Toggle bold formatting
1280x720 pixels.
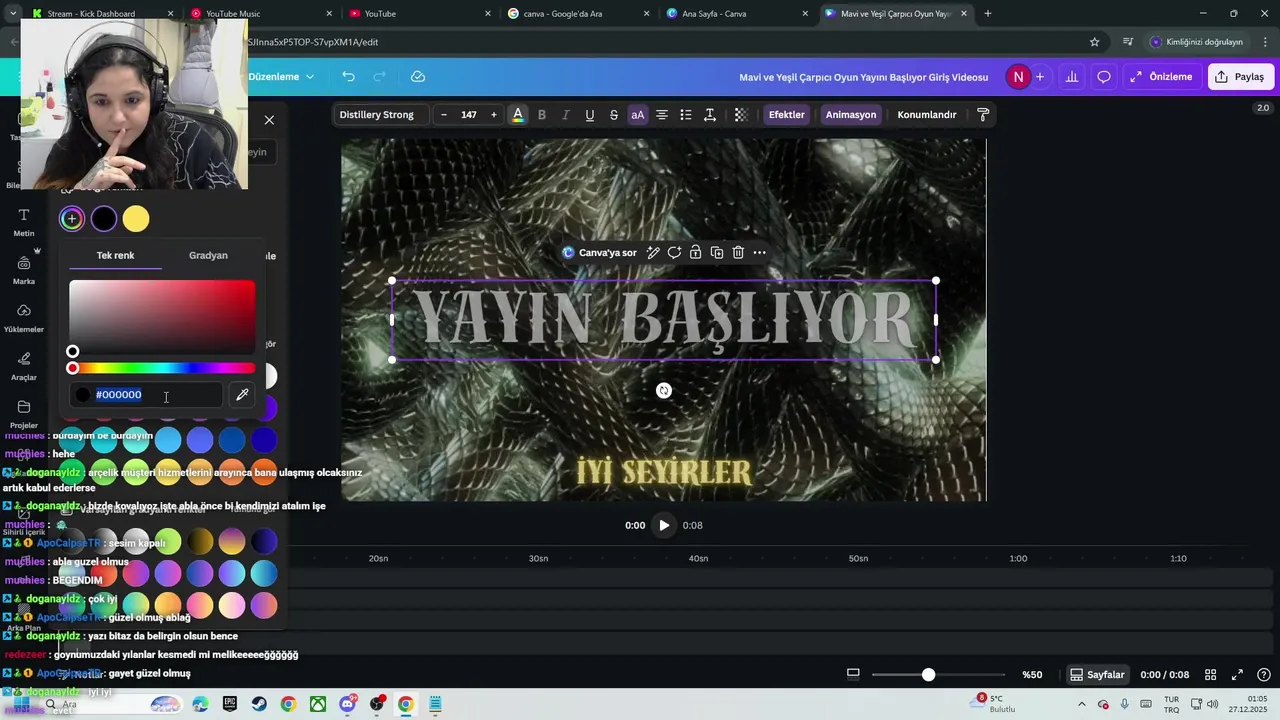(x=542, y=115)
